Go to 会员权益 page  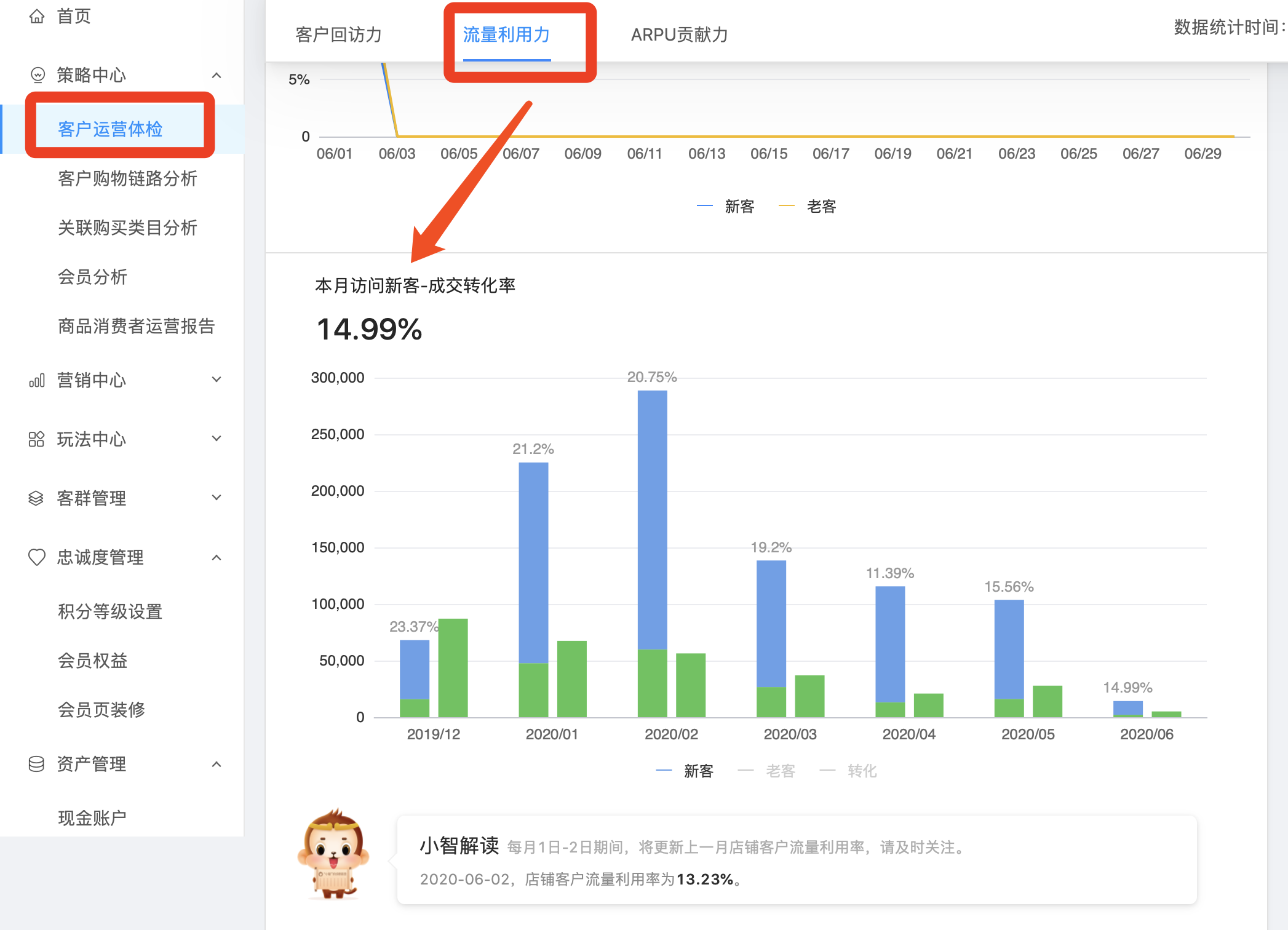pyautogui.click(x=93, y=661)
